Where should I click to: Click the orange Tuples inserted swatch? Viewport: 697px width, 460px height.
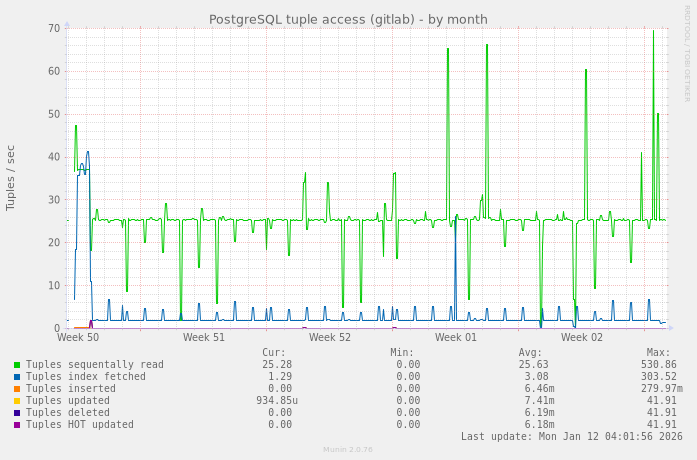[x=17, y=389]
